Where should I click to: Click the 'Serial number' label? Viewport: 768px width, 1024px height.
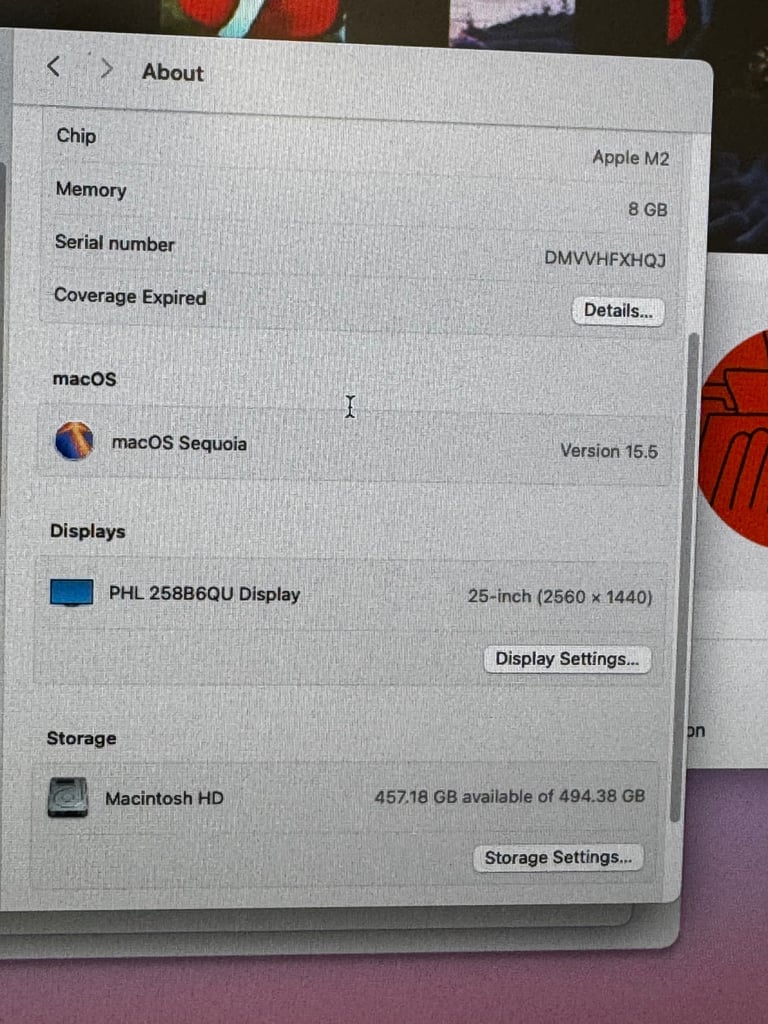pyautogui.click(x=114, y=243)
